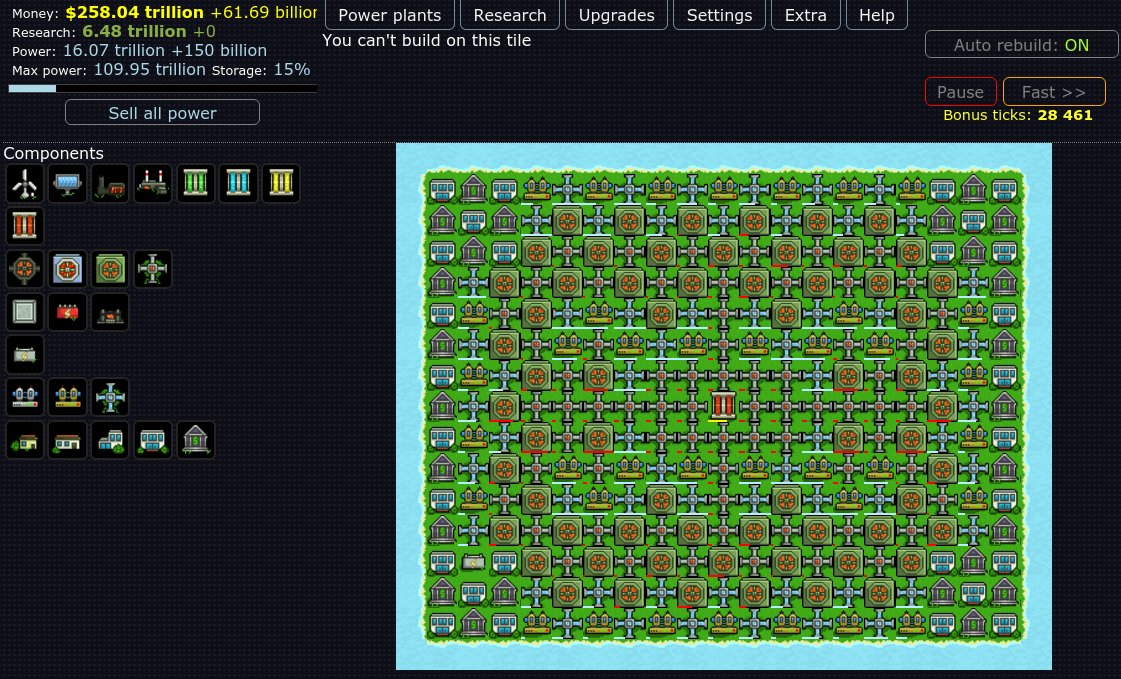Click the power storage progress bar
The image size is (1121, 679).
[x=162, y=89]
